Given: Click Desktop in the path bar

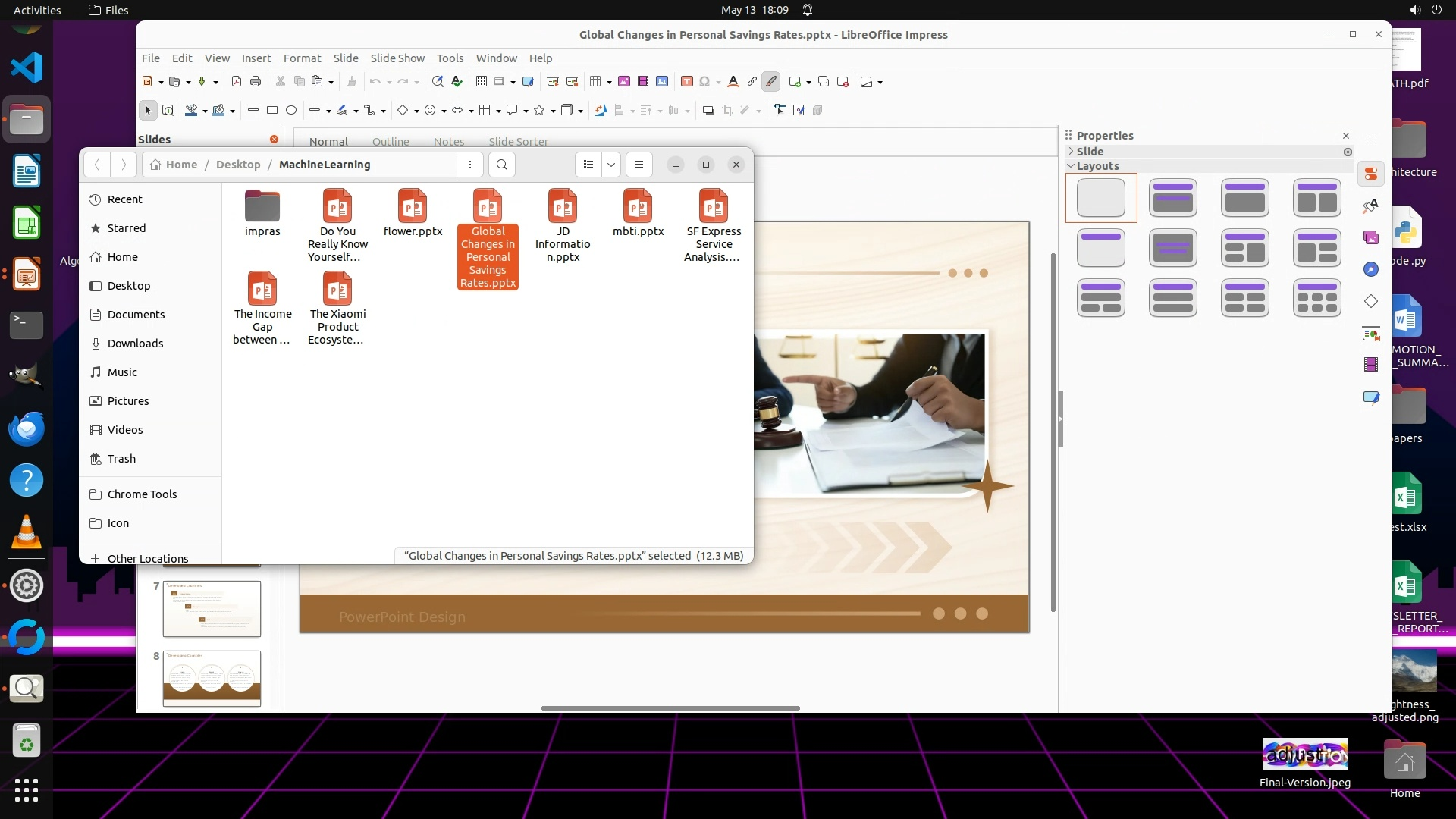Looking at the screenshot, I should coord(238,165).
